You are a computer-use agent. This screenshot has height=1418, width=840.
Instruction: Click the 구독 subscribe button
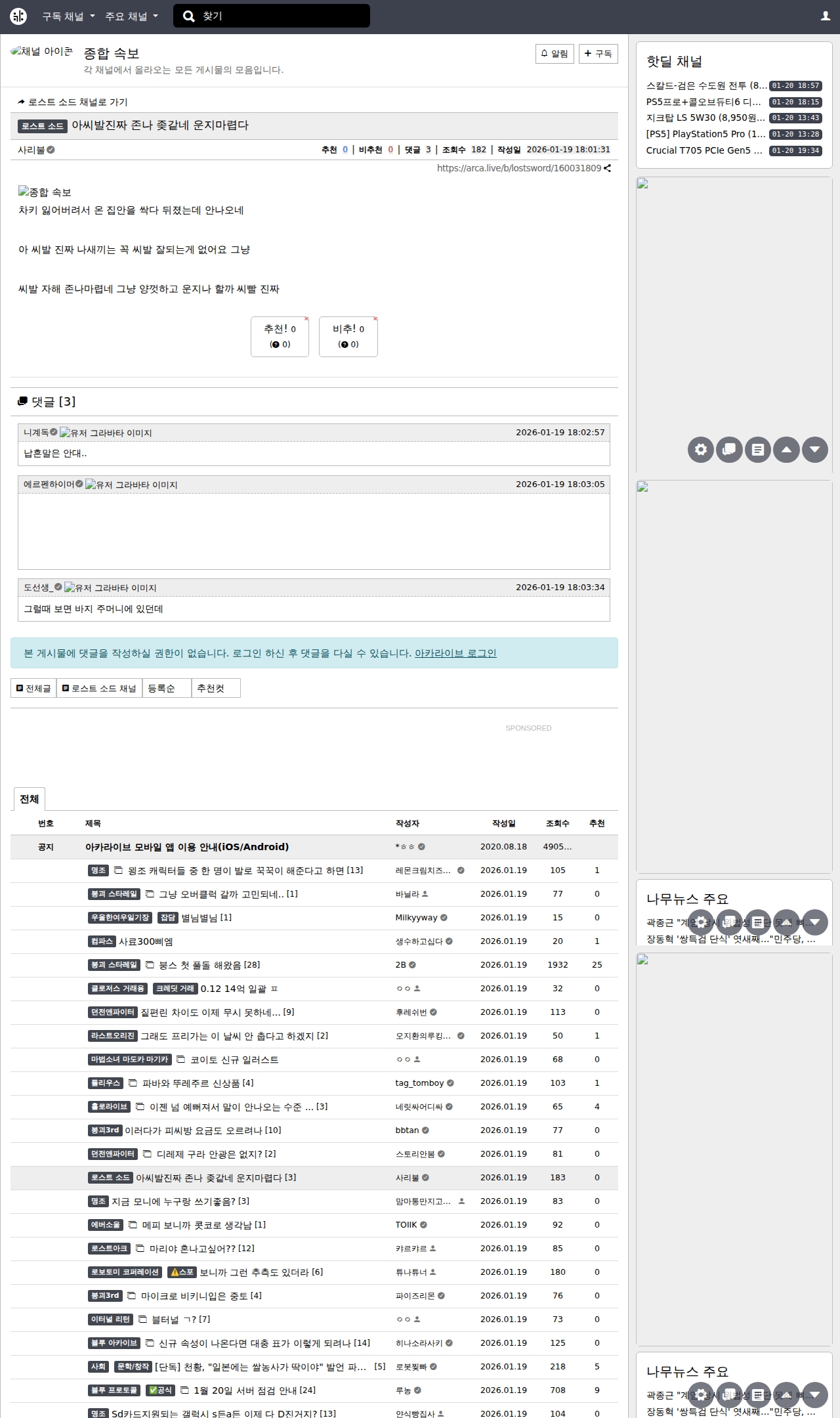[x=598, y=53]
